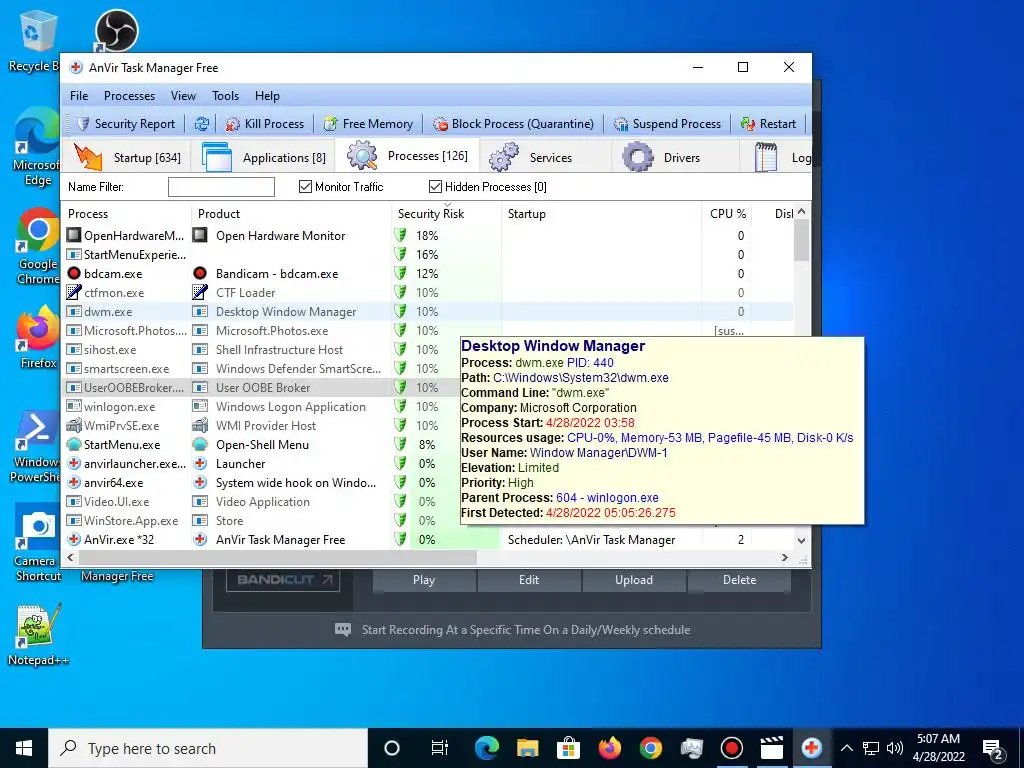Click the 18% security risk shield icon
This screenshot has width=1024, height=768.
click(x=400, y=235)
